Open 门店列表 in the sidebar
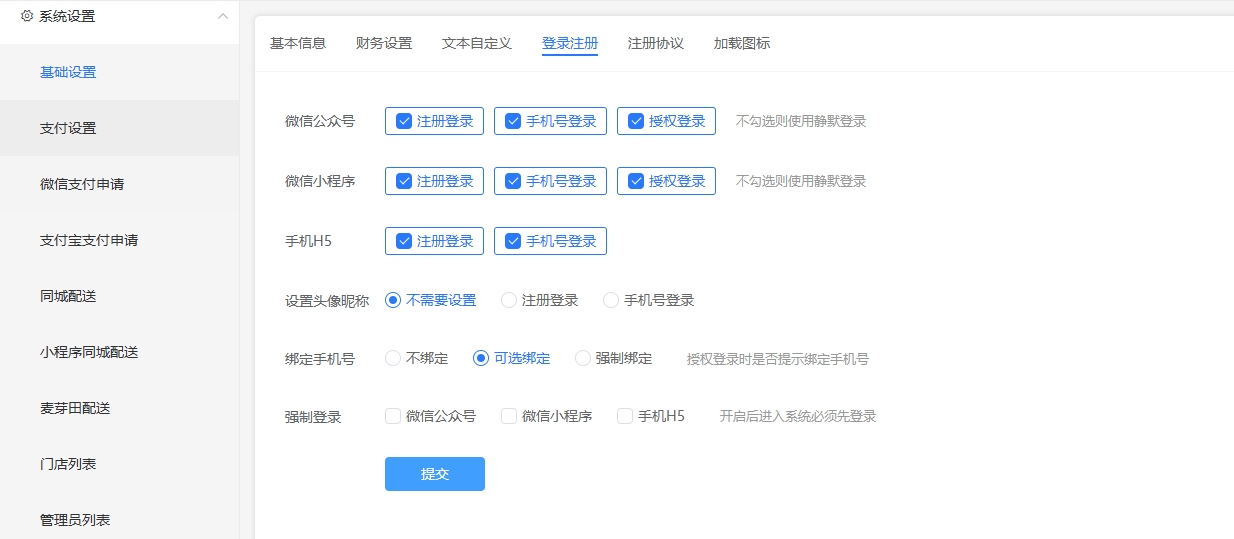 (x=68, y=464)
